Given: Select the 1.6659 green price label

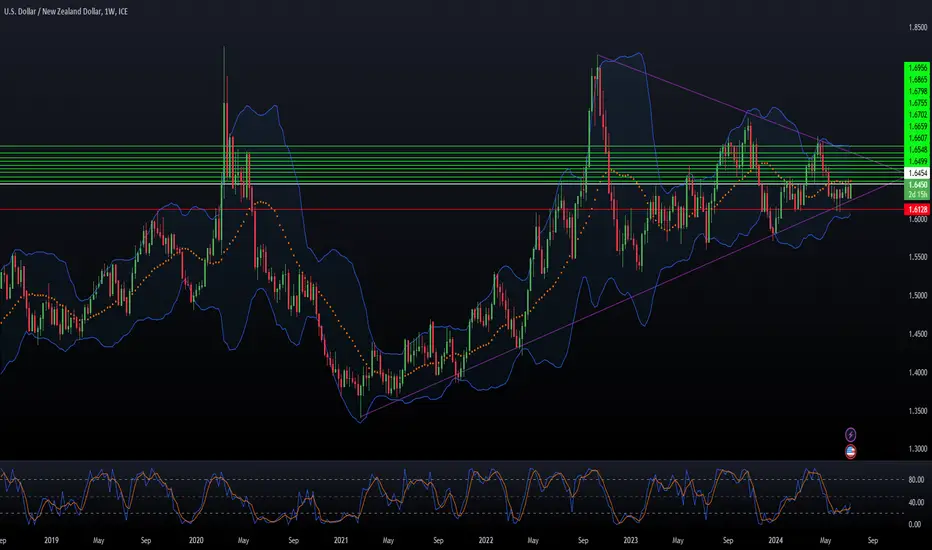Looking at the screenshot, I should point(917,127).
